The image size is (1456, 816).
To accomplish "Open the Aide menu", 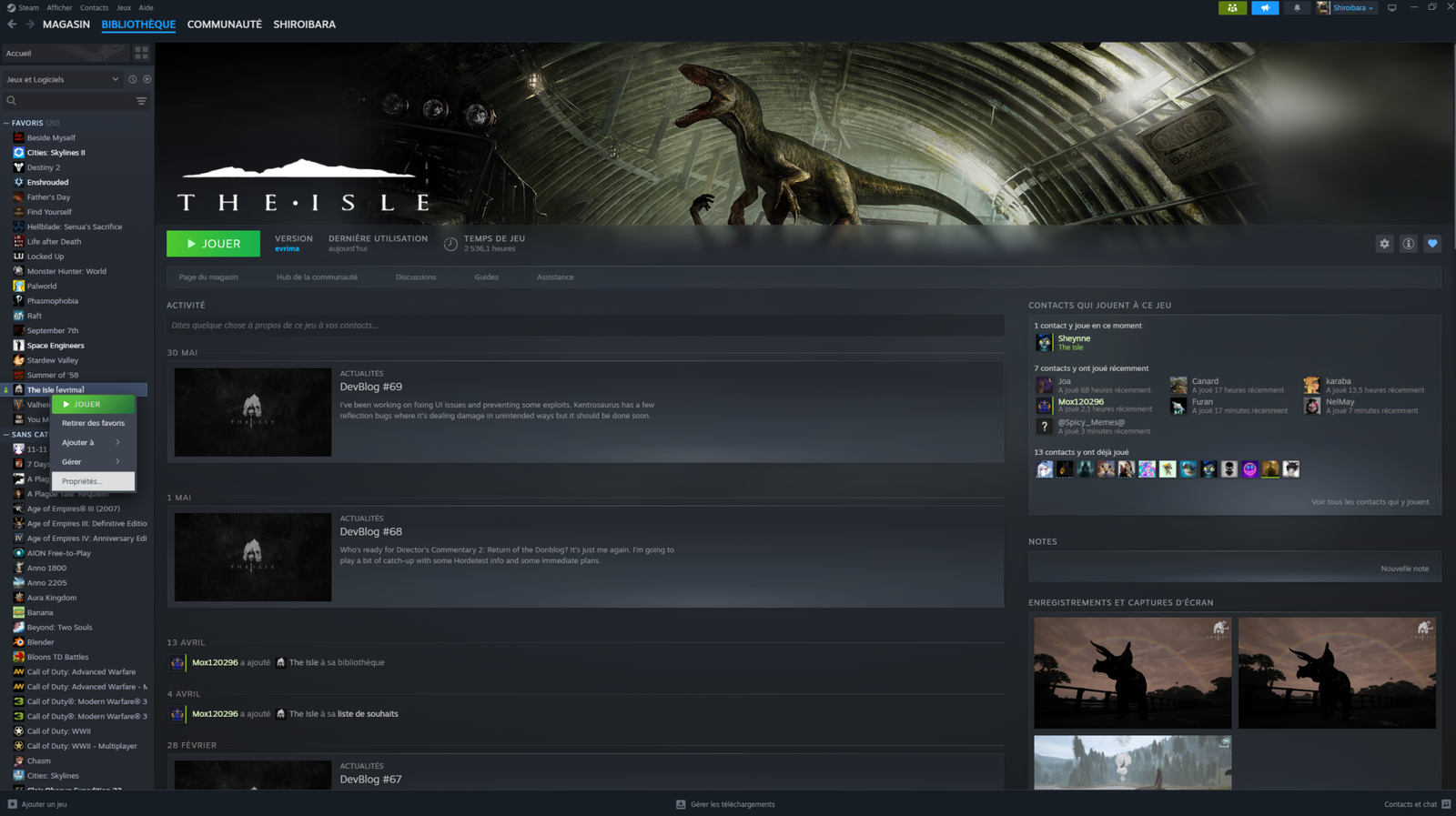I will (146, 7).
